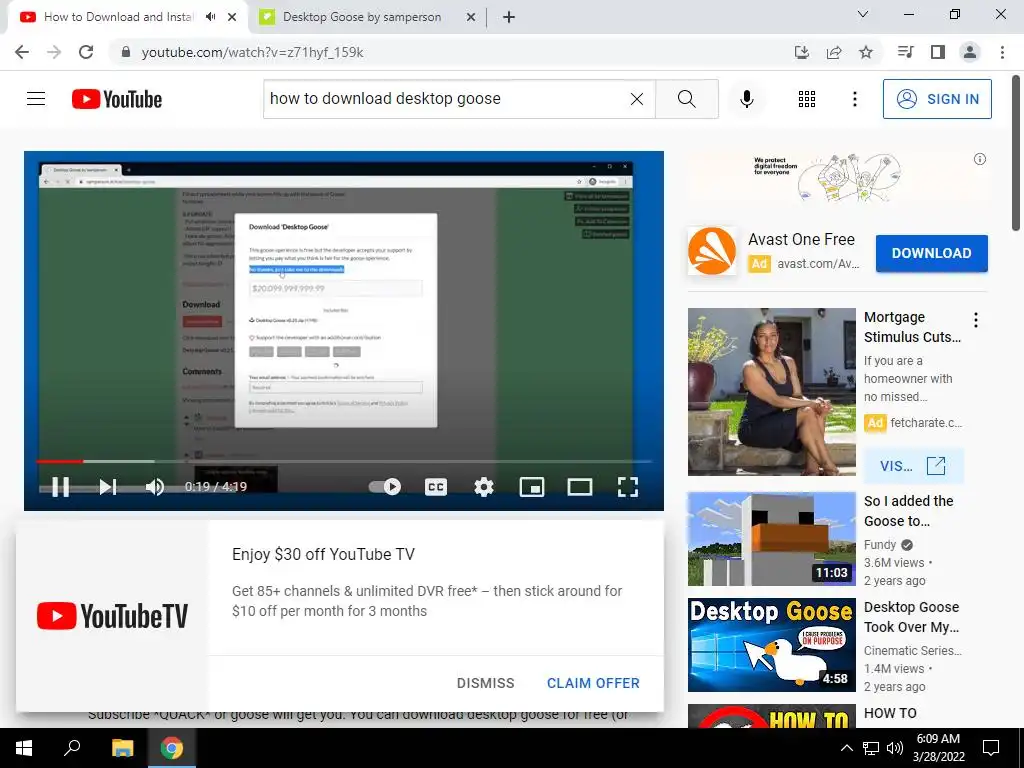
Task: Search with your voice microphone
Action: coord(746,99)
